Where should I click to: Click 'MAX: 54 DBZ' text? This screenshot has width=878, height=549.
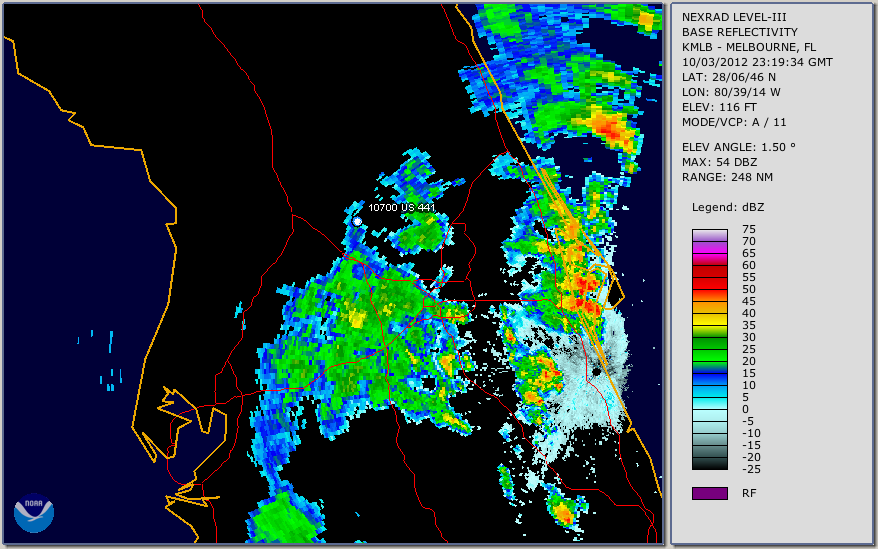coord(720,162)
